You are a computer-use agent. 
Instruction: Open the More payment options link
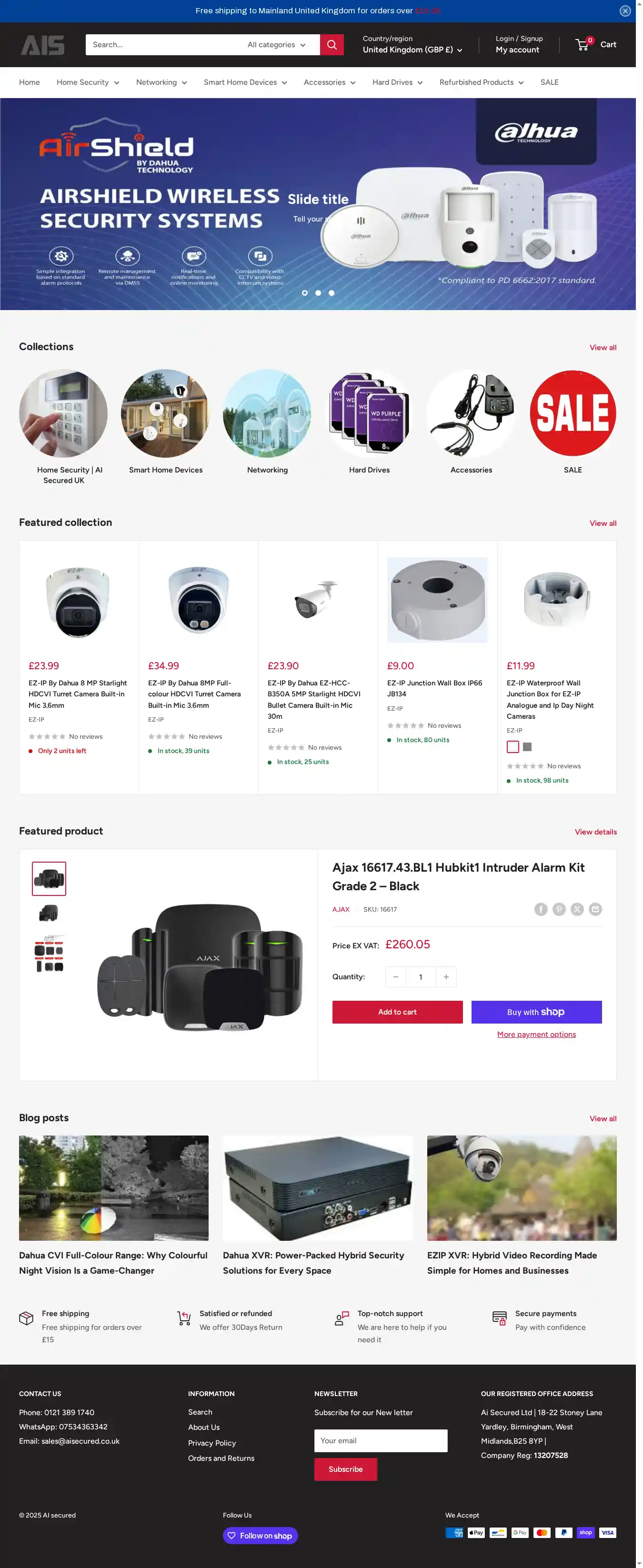coord(536,1035)
